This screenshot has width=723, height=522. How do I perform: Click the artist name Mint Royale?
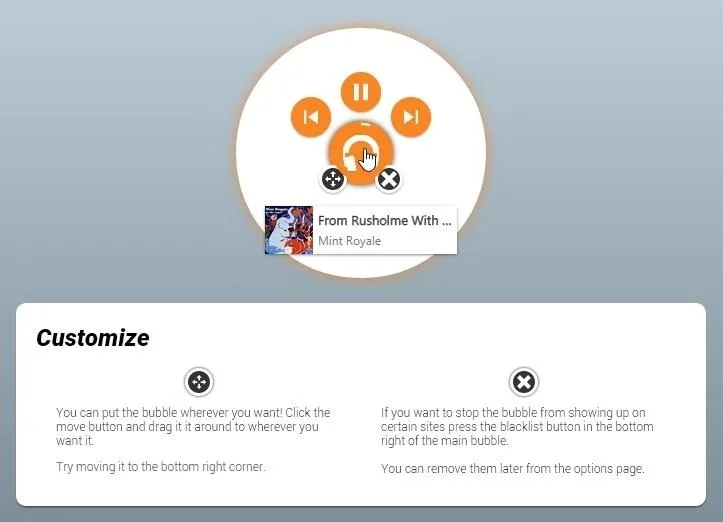[350, 241]
